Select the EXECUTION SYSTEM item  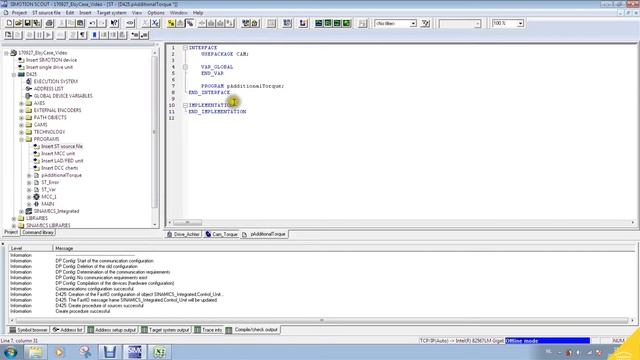(x=56, y=82)
